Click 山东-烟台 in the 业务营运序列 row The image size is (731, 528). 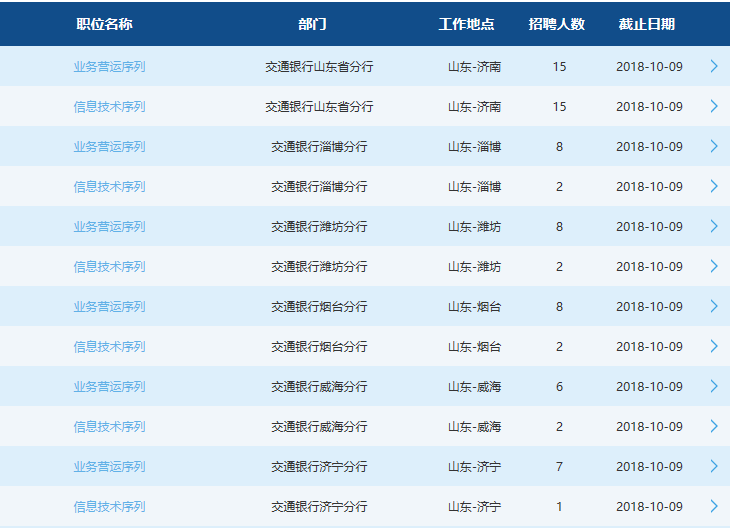coord(475,307)
